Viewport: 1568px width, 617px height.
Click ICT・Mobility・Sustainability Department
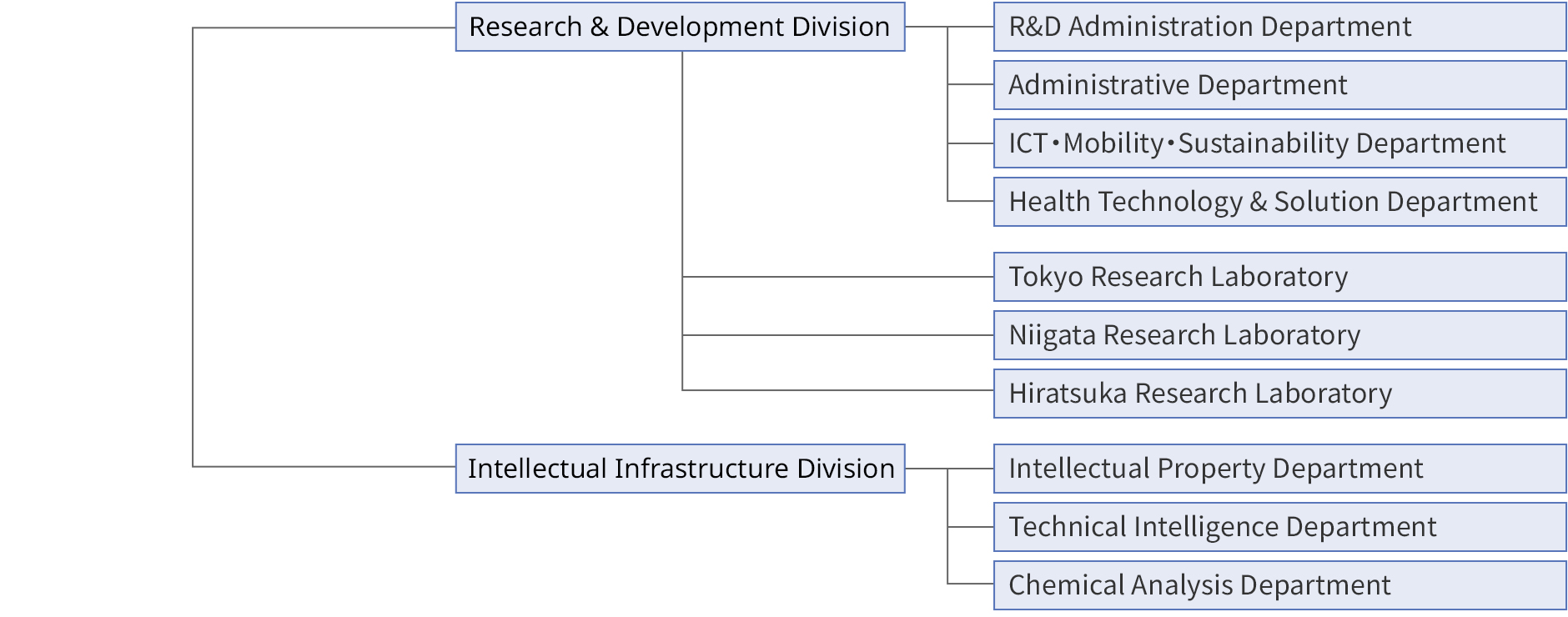click(1279, 143)
